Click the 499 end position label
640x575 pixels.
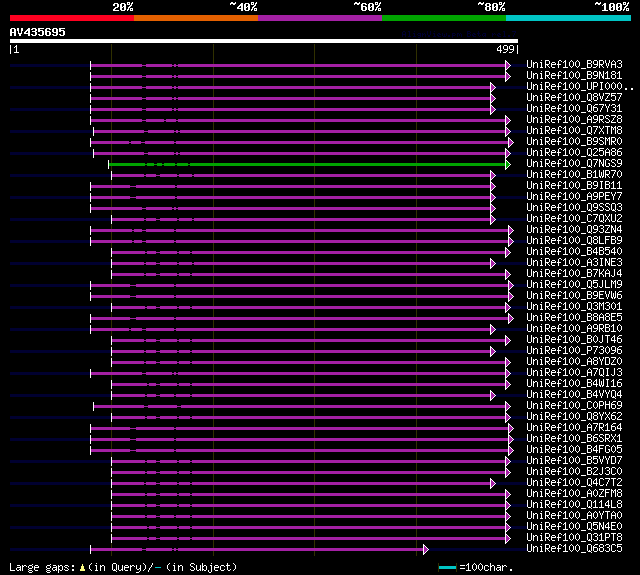pos(505,49)
